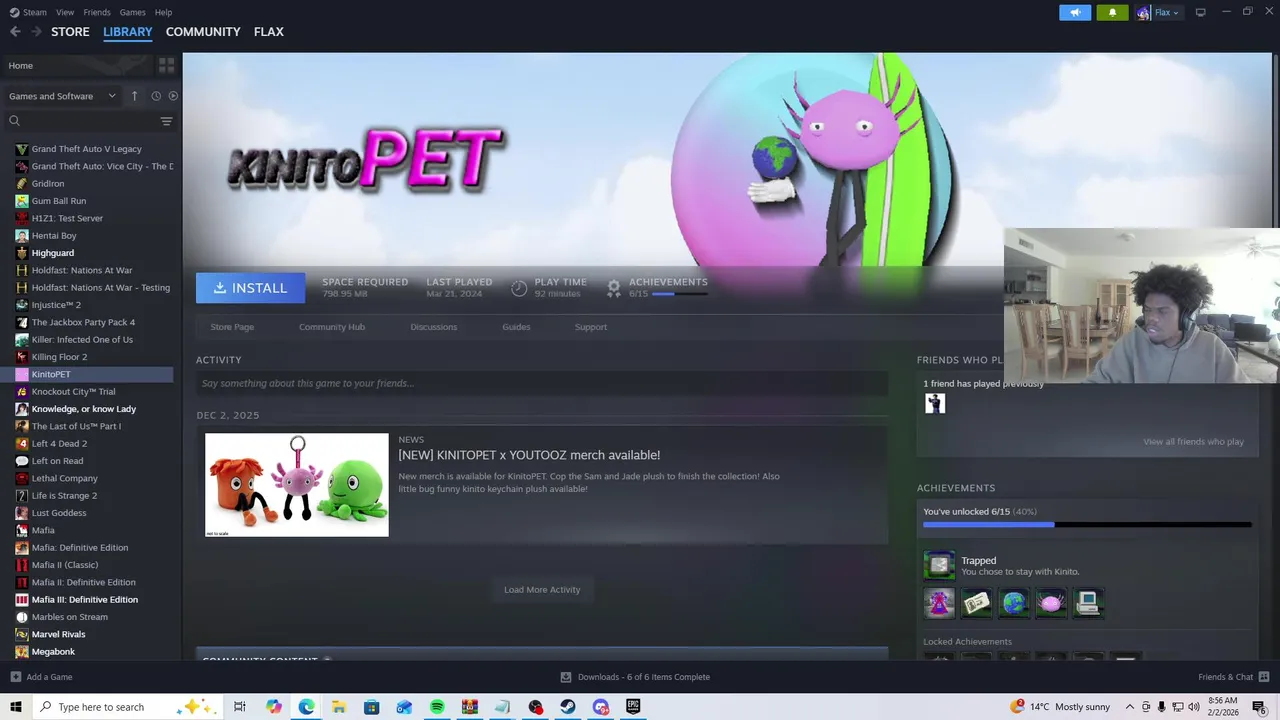The height and width of the screenshot is (720, 1280).
Task: Click the activity comment box
Action: coord(542,383)
